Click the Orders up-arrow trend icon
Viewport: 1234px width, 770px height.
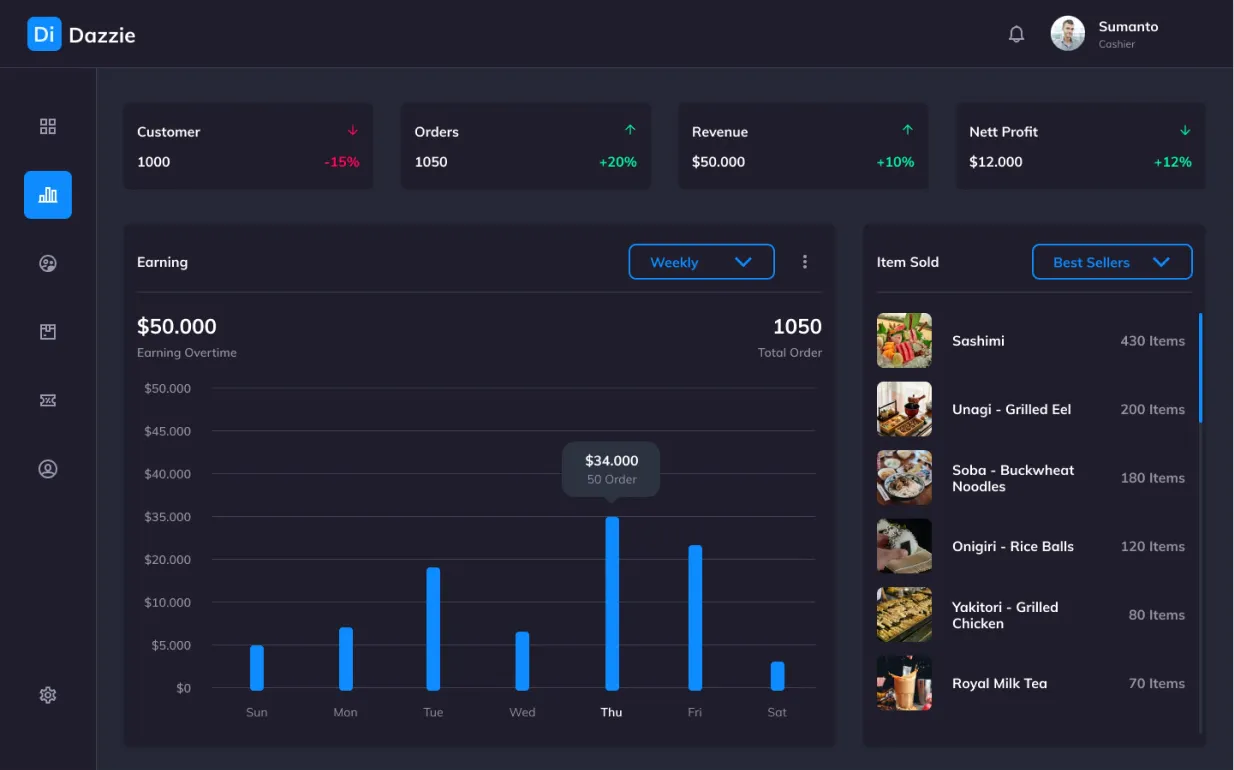pos(630,130)
